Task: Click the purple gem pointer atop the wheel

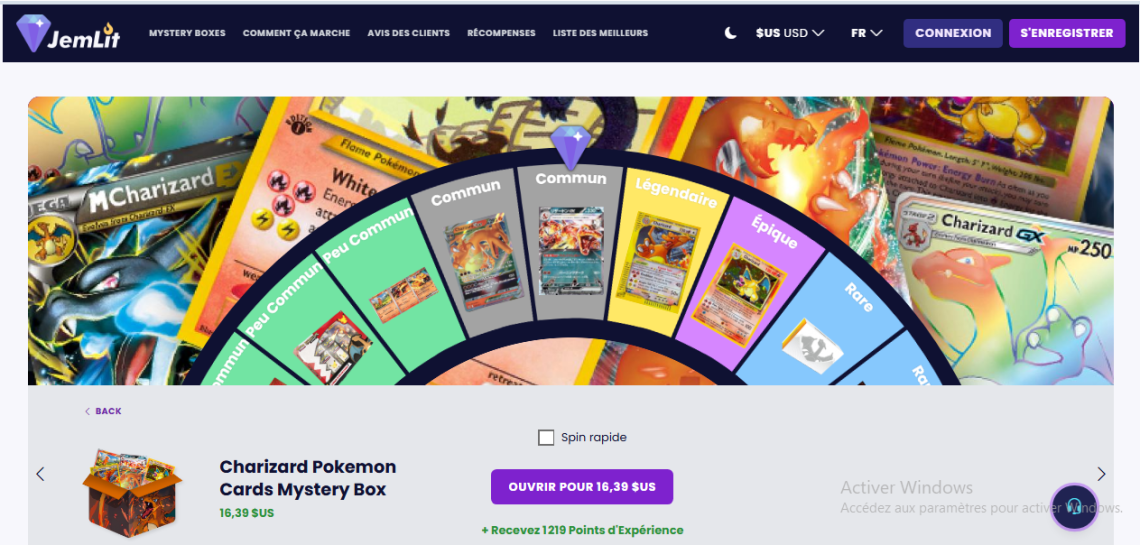Action: (x=571, y=147)
